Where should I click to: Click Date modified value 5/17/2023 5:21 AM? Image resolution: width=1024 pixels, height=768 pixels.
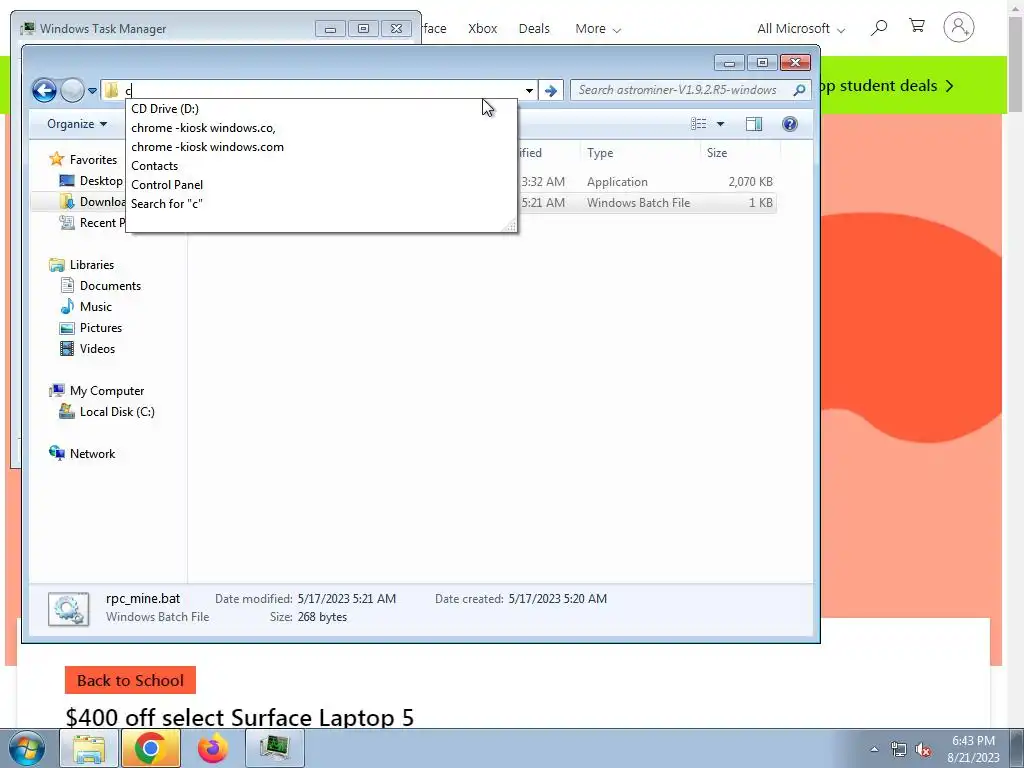coord(347,599)
